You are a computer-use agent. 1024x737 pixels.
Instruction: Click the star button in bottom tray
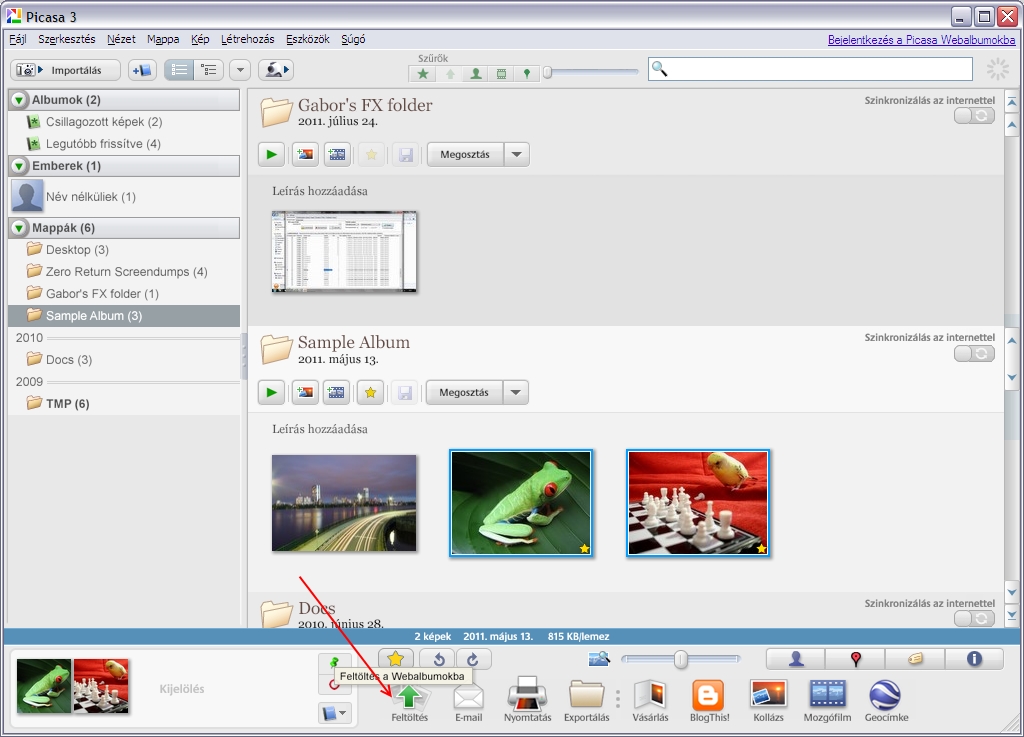(396, 658)
